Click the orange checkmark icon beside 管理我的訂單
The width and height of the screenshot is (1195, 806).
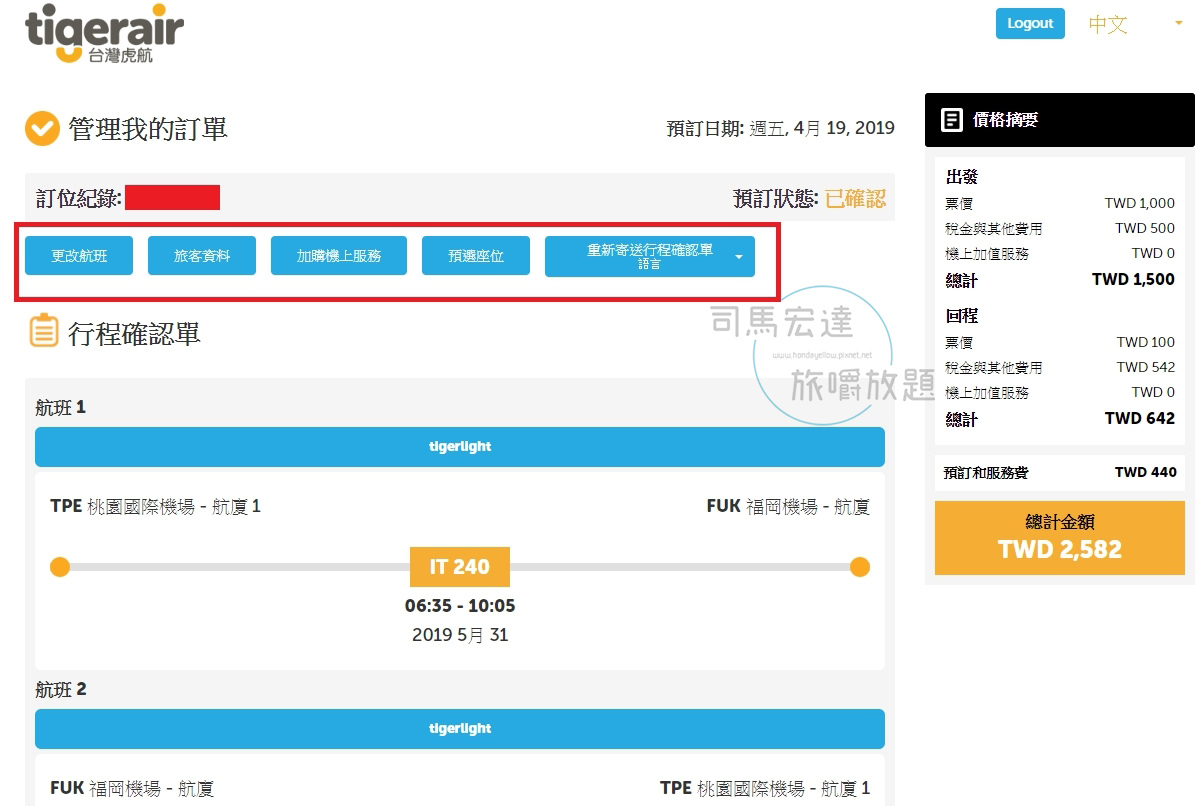42,128
